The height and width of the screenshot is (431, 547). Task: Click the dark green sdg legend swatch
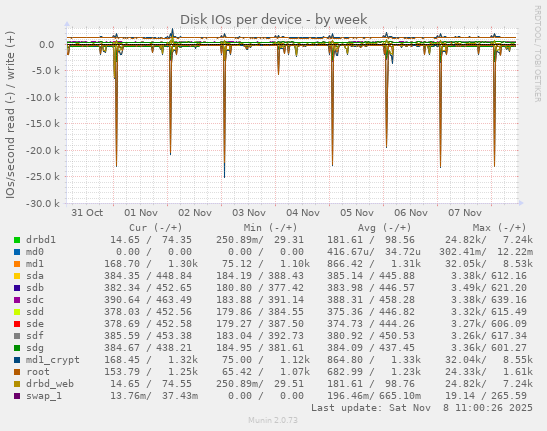(17, 348)
